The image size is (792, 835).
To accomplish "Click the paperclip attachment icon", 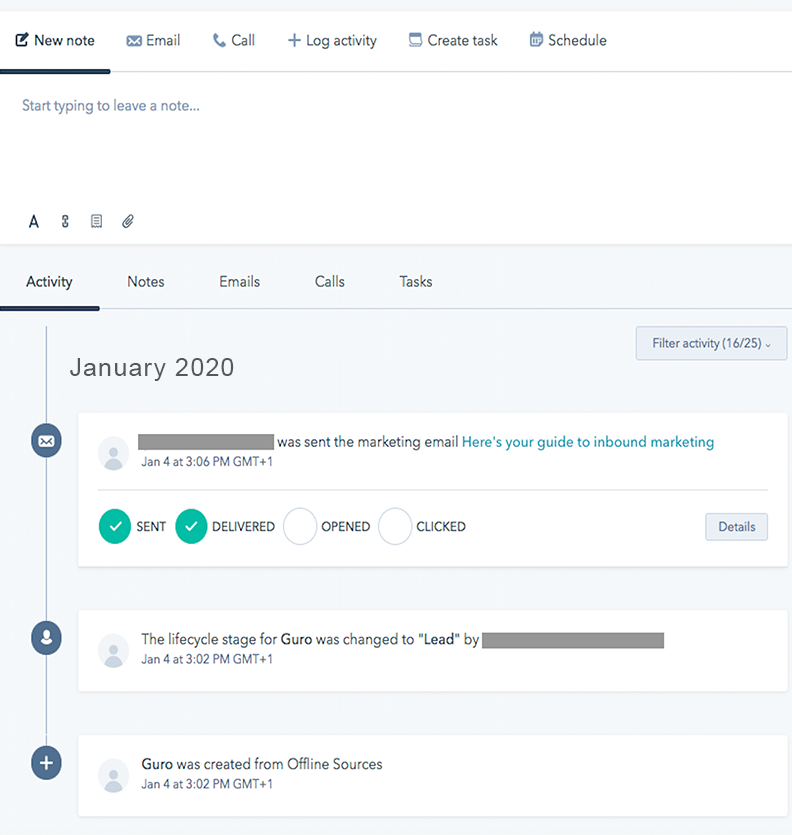I will click(x=128, y=222).
